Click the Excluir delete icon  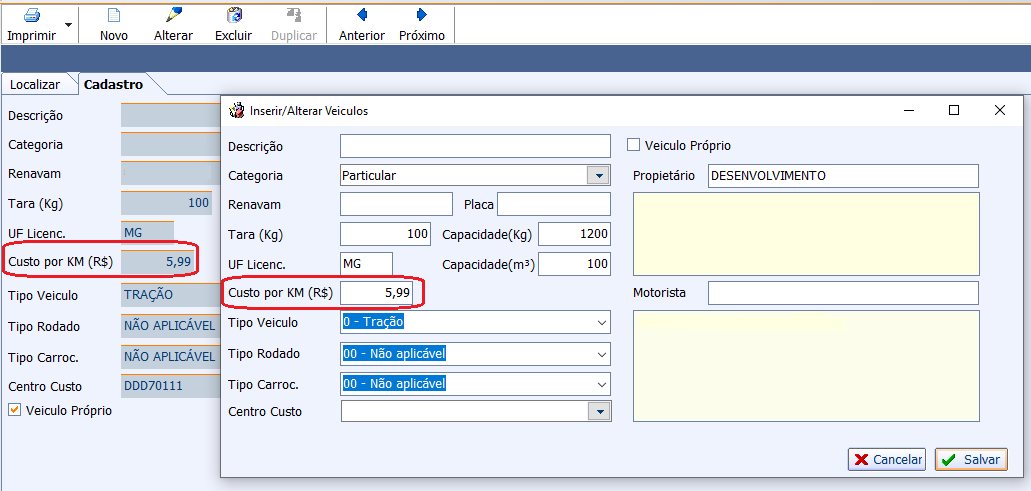(x=233, y=16)
